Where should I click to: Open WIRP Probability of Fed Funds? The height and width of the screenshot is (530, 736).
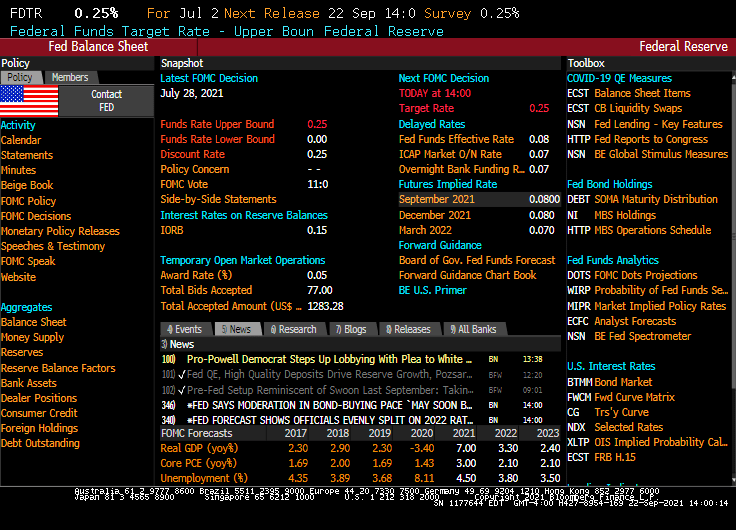pos(644,291)
